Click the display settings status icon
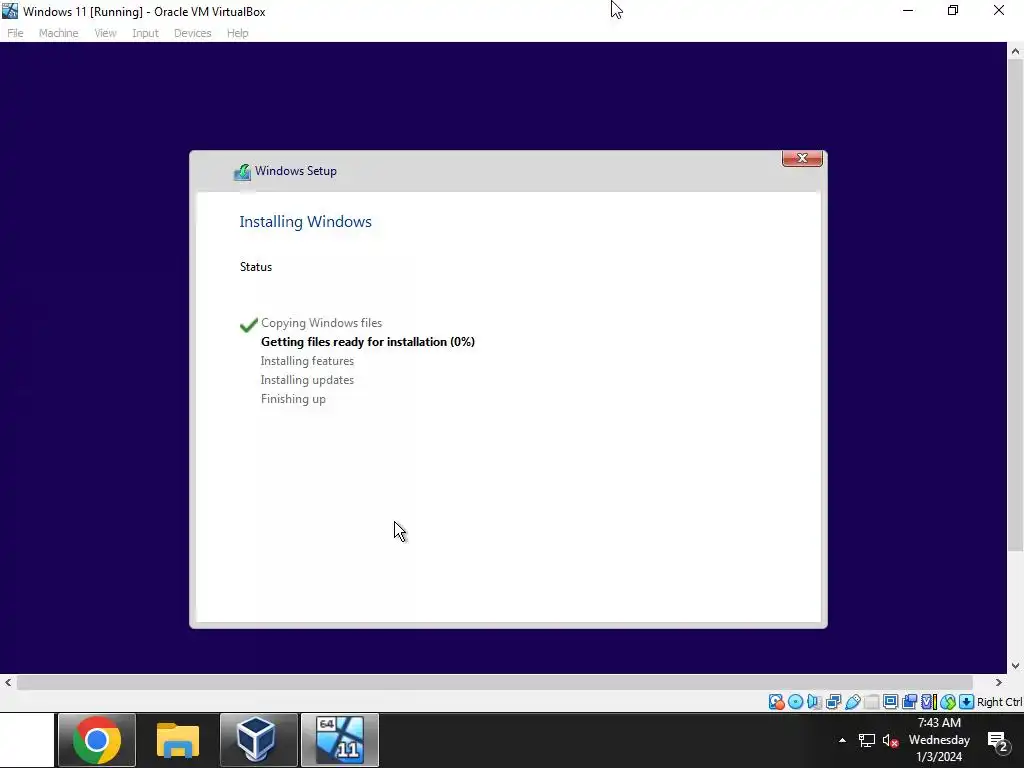The image size is (1024, 768). point(890,702)
